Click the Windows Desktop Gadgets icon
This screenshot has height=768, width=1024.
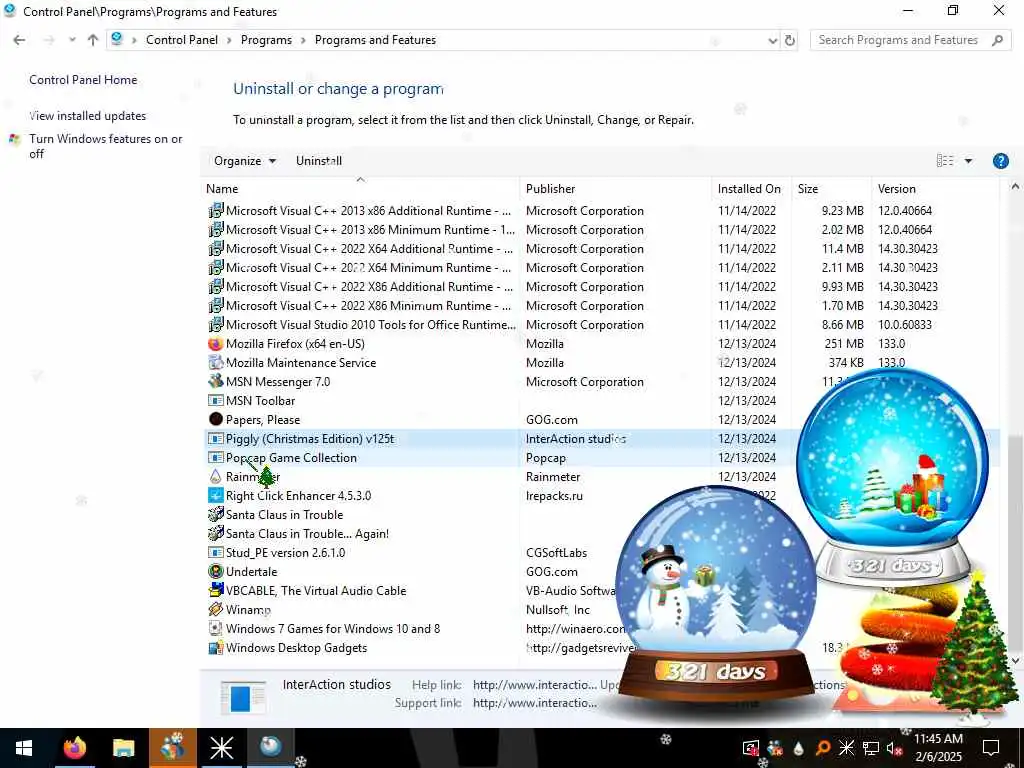(216, 648)
